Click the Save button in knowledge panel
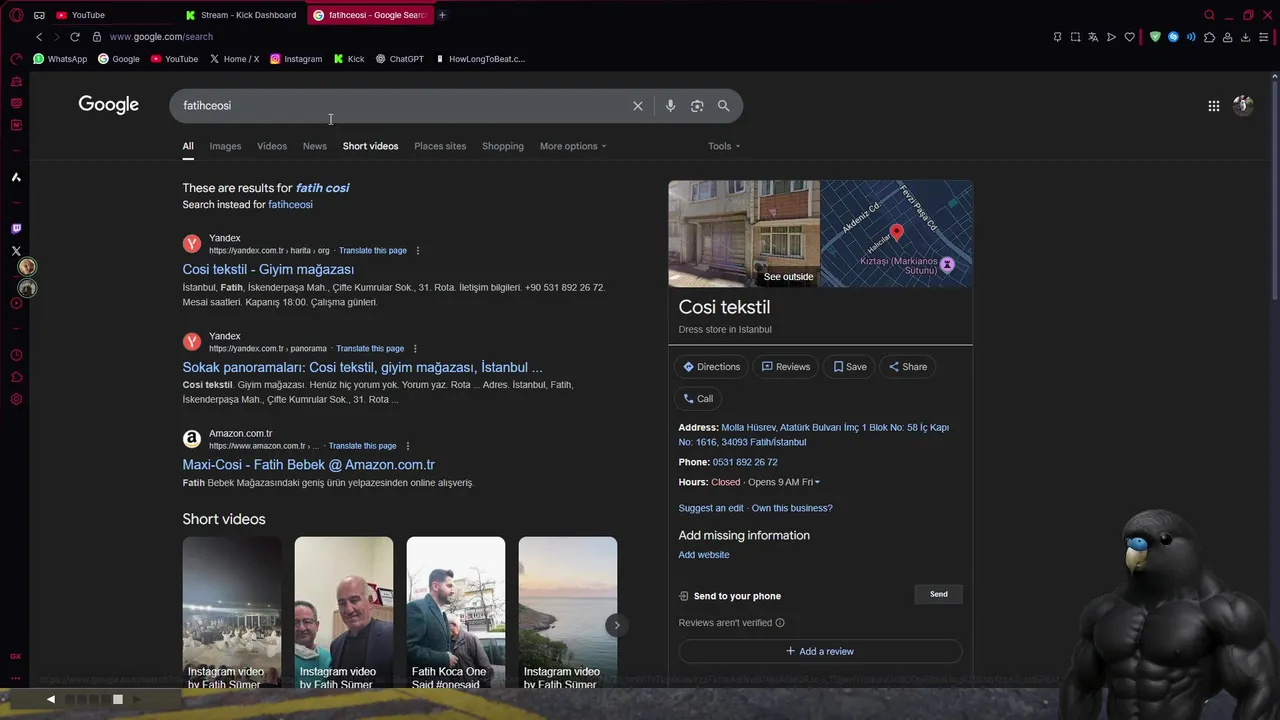The image size is (1280, 720). tap(850, 367)
